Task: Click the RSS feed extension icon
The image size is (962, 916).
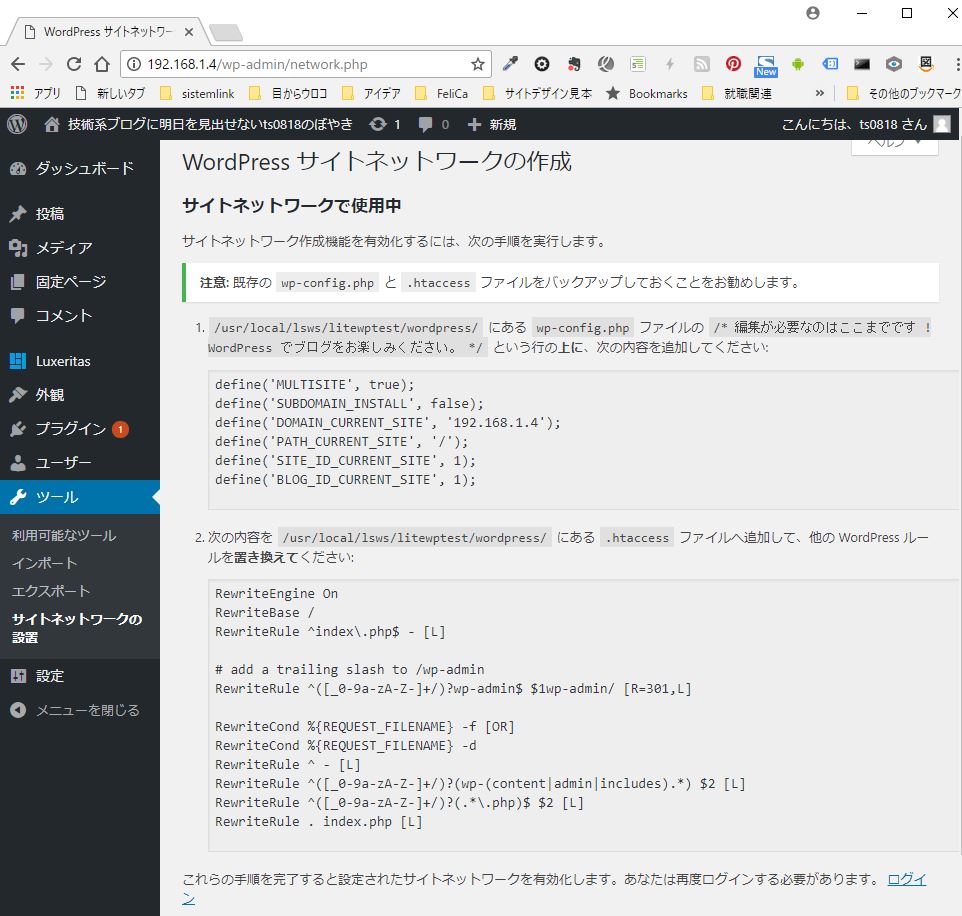Action: pos(701,64)
